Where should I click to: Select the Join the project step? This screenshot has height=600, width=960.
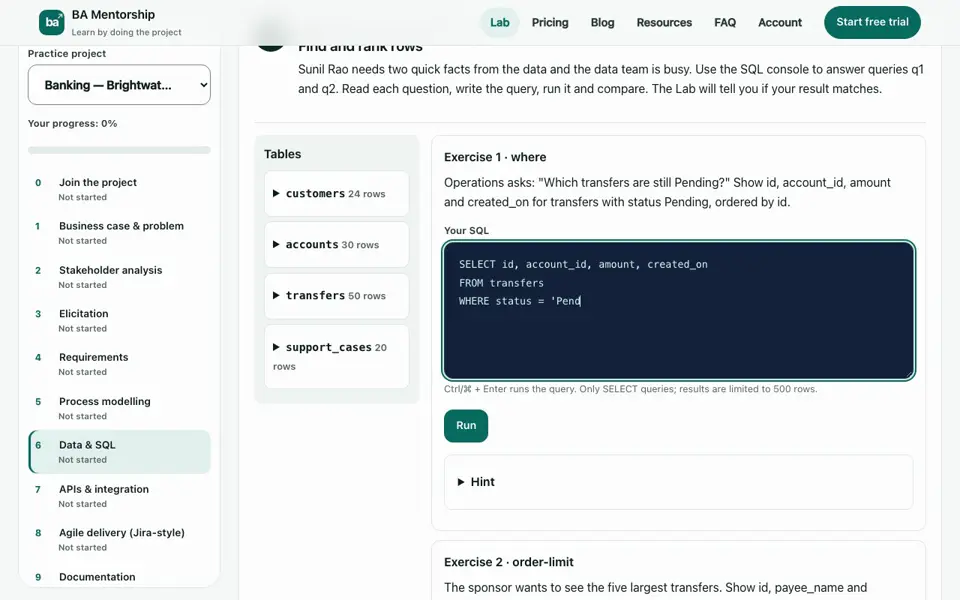(119, 189)
